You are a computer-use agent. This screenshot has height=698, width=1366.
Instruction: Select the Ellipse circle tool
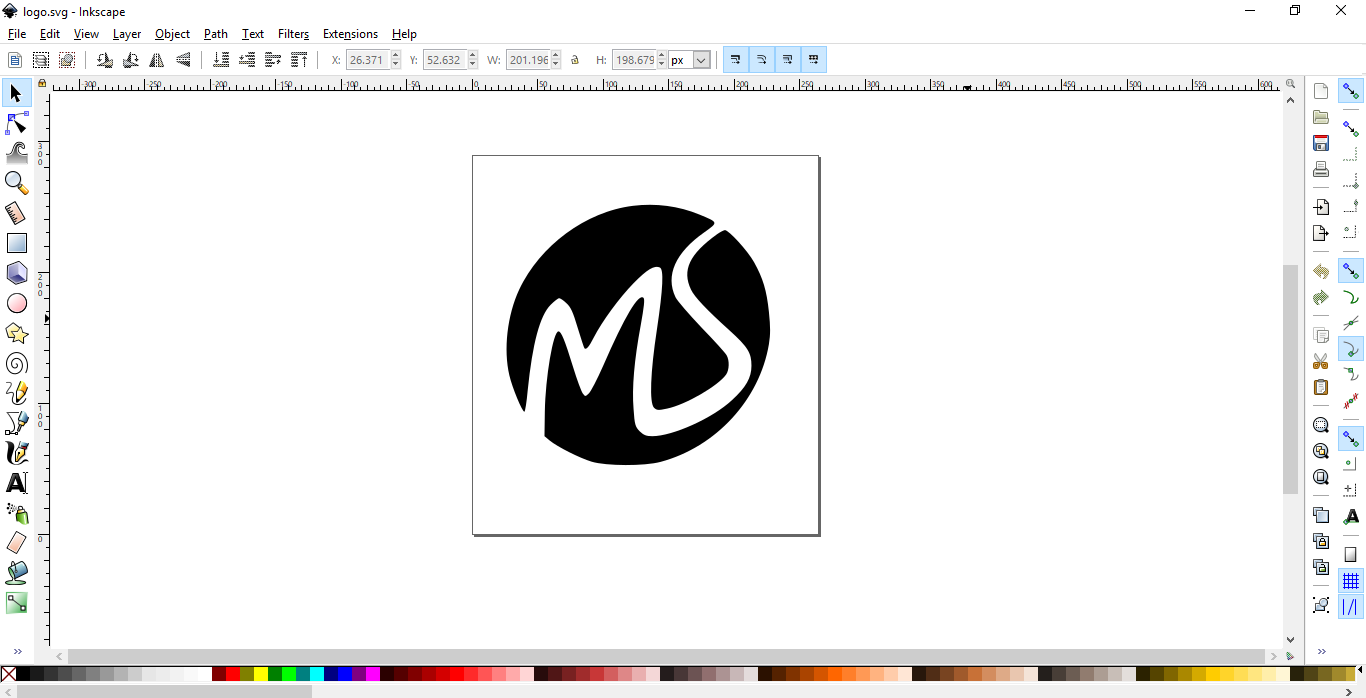[16, 303]
